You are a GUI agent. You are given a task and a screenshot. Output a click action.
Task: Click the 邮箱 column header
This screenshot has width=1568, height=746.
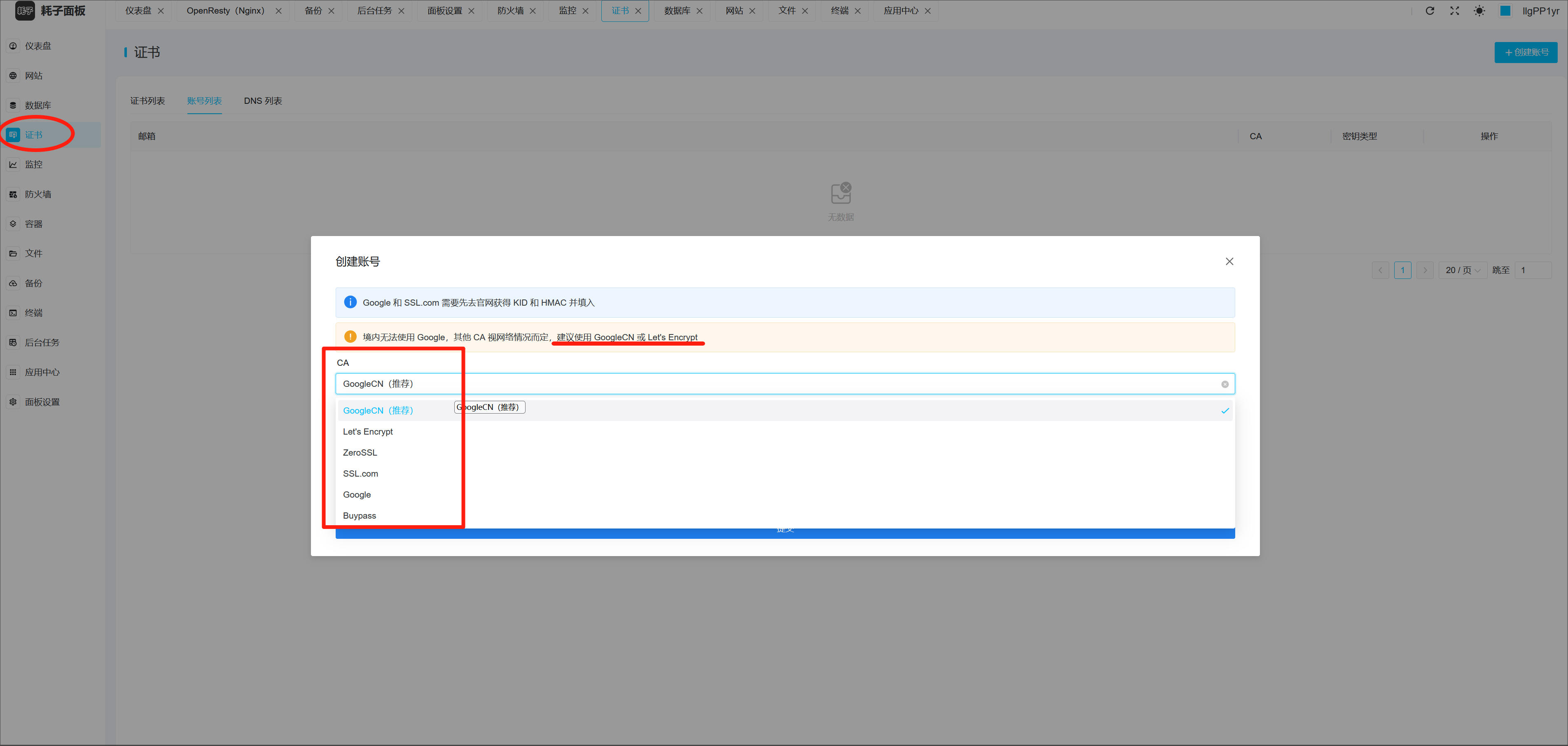pos(147,136)
